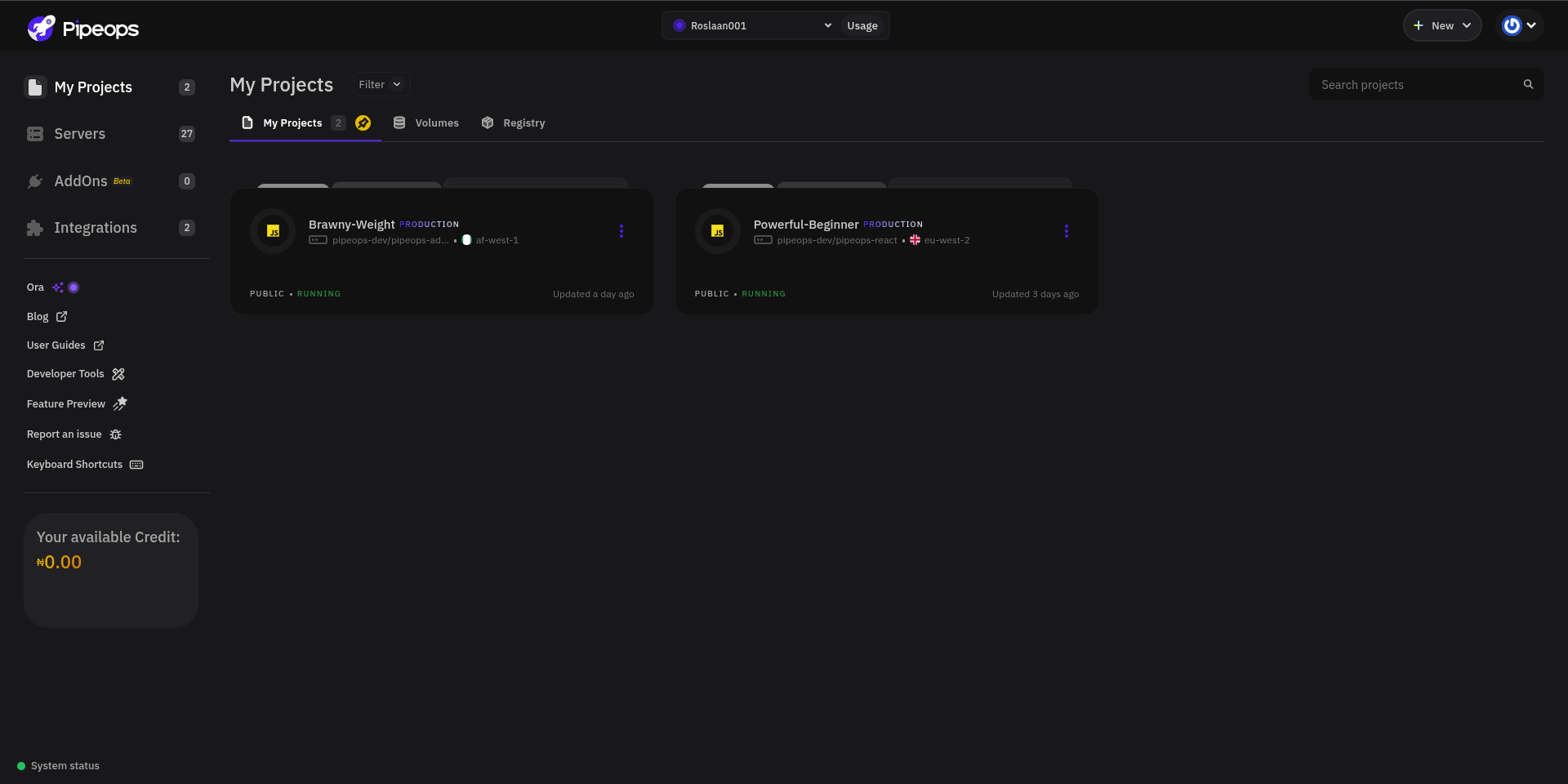1568x784 pixels.
Task: Click the pipeops-dev/pipeops-react repository text
Action: click(x=837, y=240)
